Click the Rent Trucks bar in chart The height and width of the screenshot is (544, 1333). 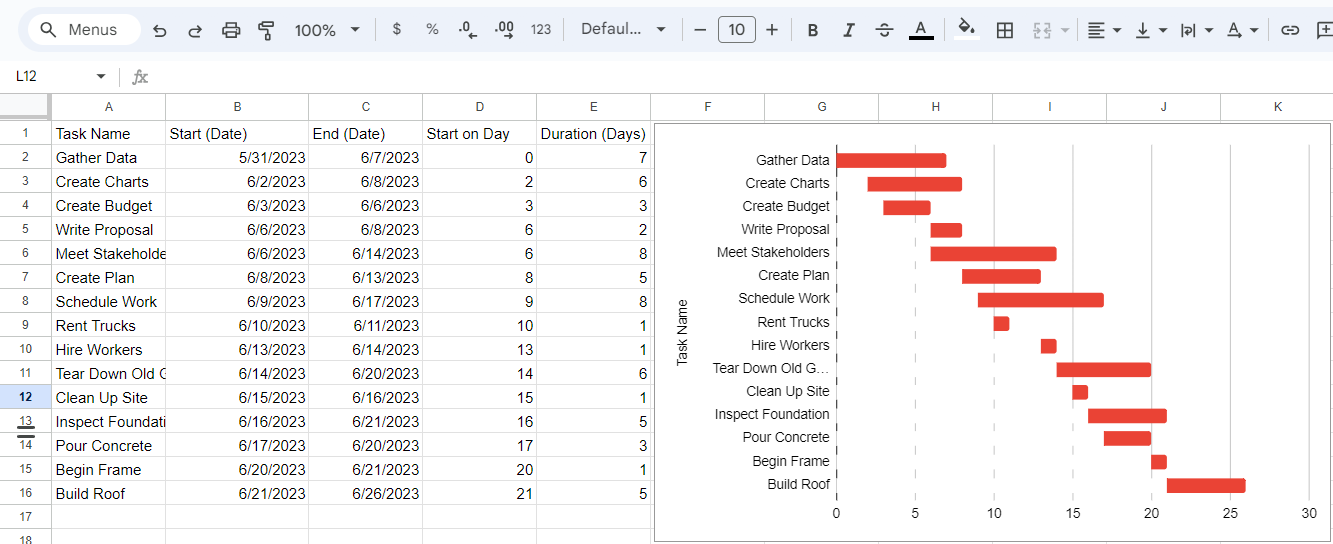click(x=1001, y=323)
